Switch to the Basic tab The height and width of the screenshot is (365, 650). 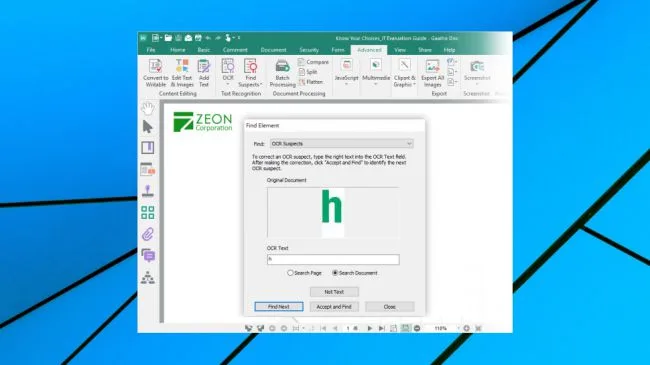[204, 50]
